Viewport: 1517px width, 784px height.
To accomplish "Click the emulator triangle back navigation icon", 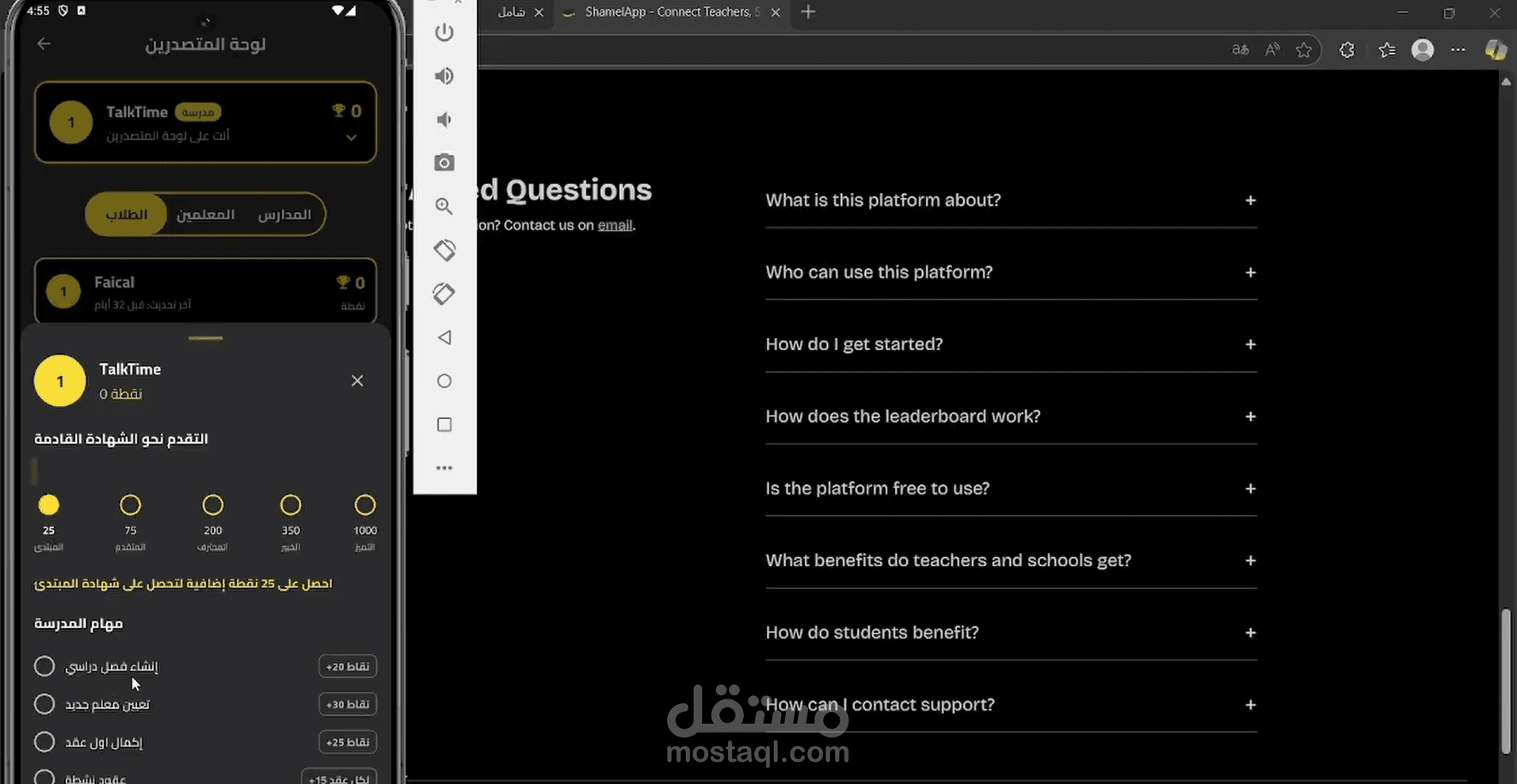I will coord(444,337).
